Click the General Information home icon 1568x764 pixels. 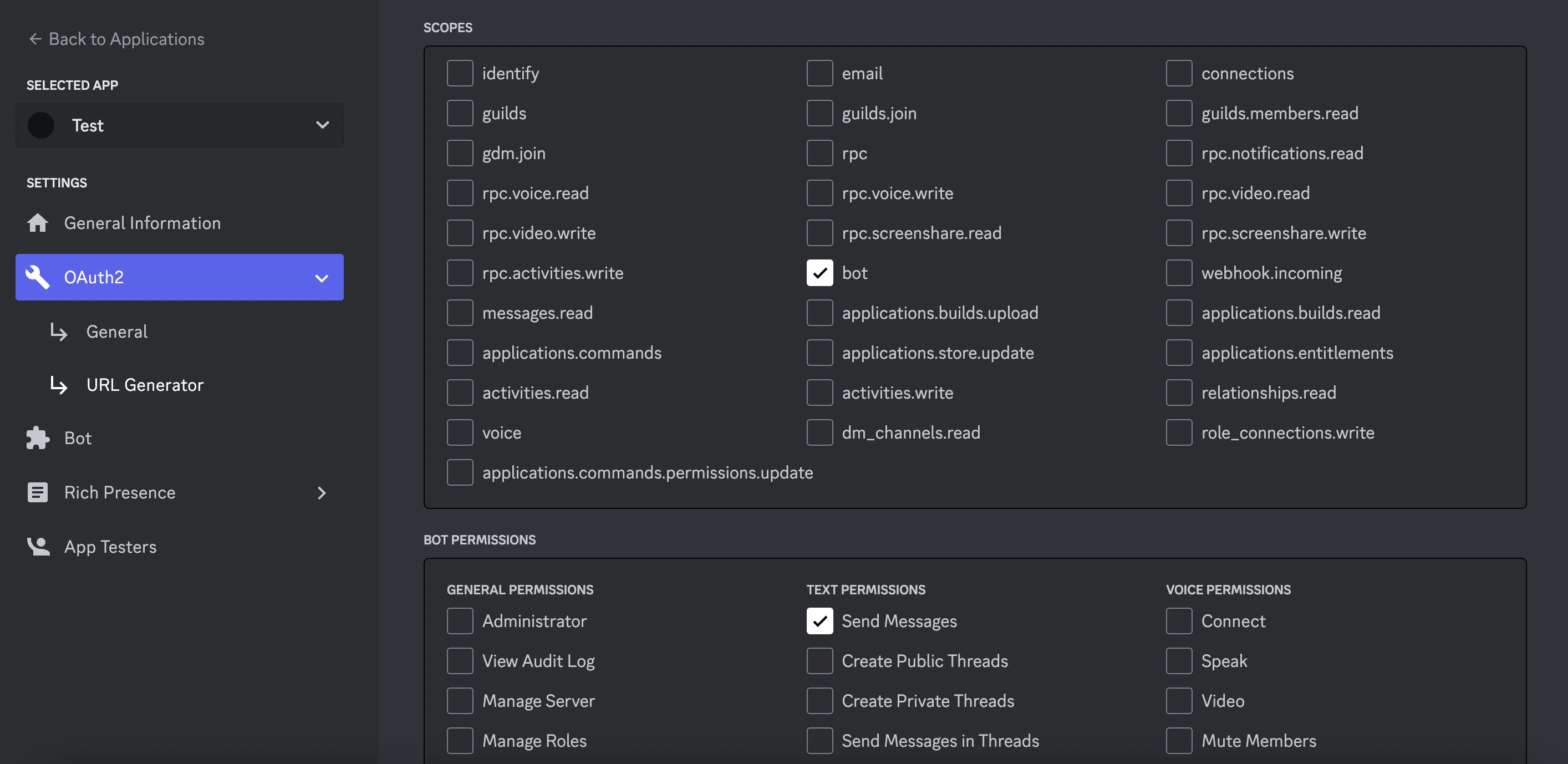[x=38, y=223]
